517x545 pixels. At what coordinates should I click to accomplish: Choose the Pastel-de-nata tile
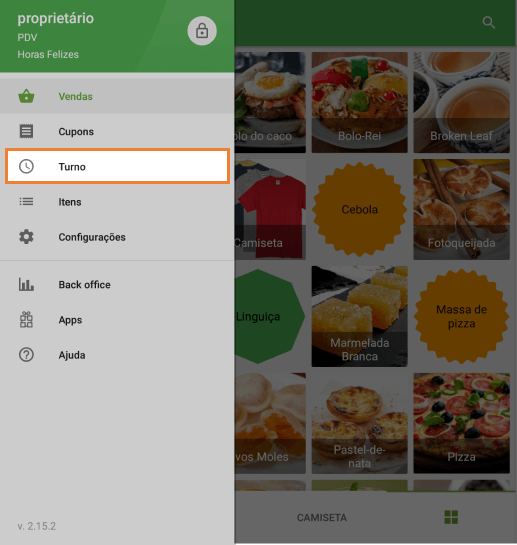click(x=360, y=423)
